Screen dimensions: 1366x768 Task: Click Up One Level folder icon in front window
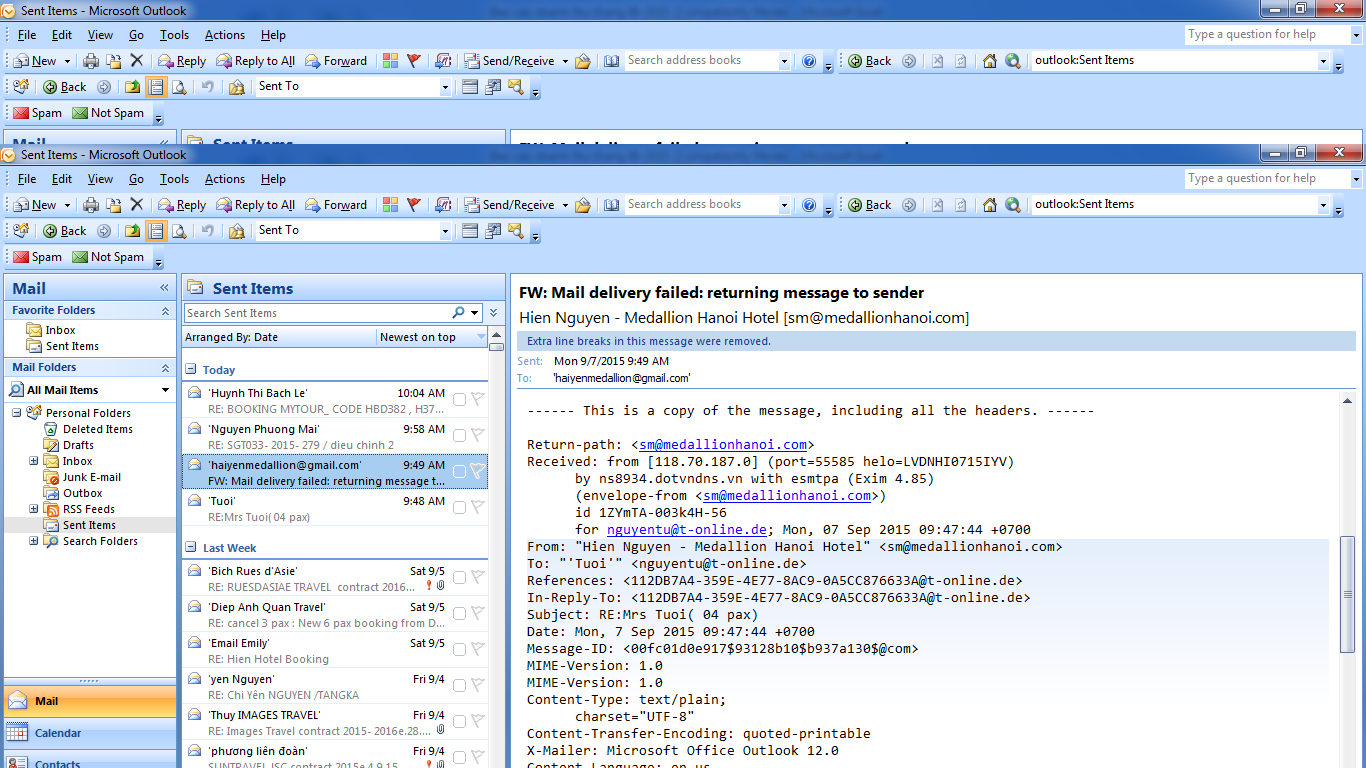(x=133, y=231)
